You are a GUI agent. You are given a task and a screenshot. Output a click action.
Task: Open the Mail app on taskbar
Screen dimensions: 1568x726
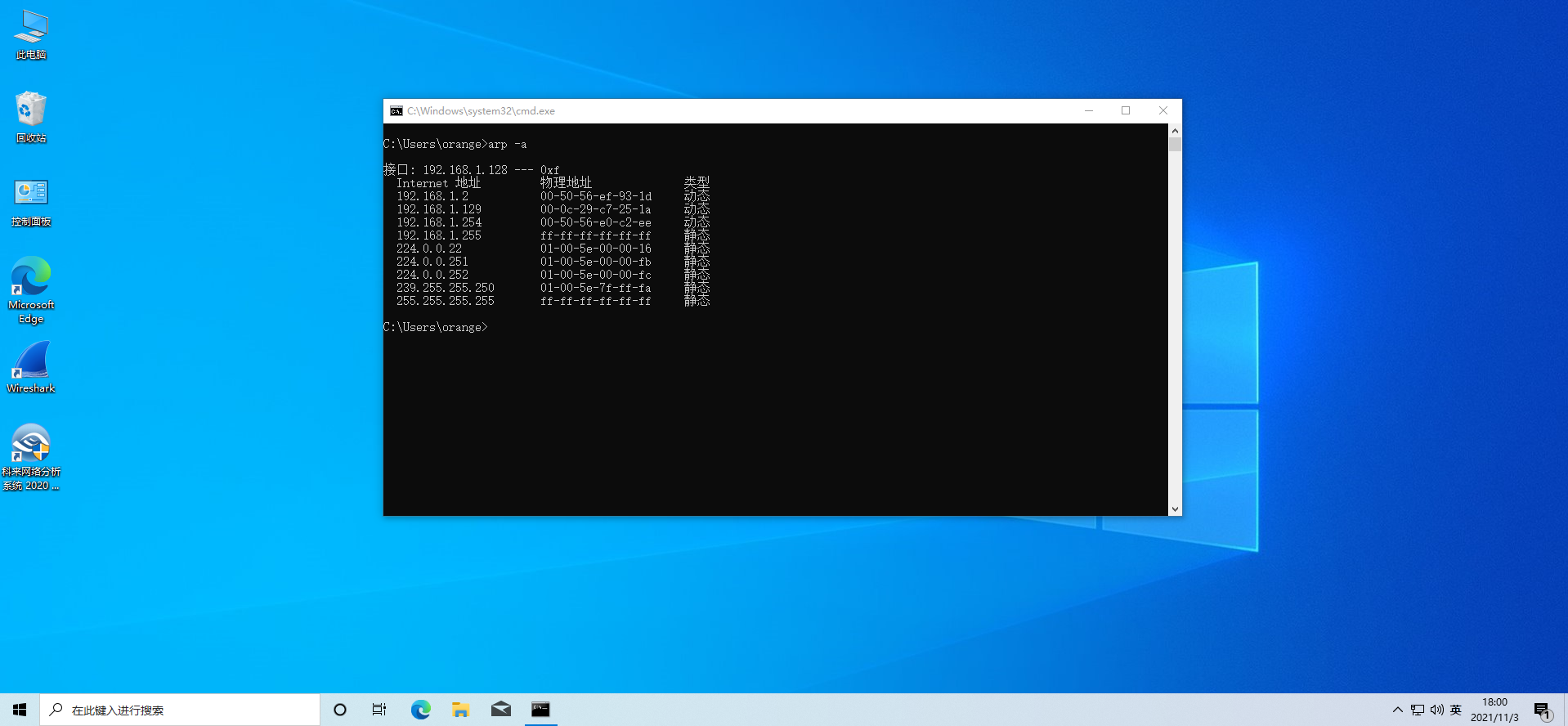tap(501, 710)
